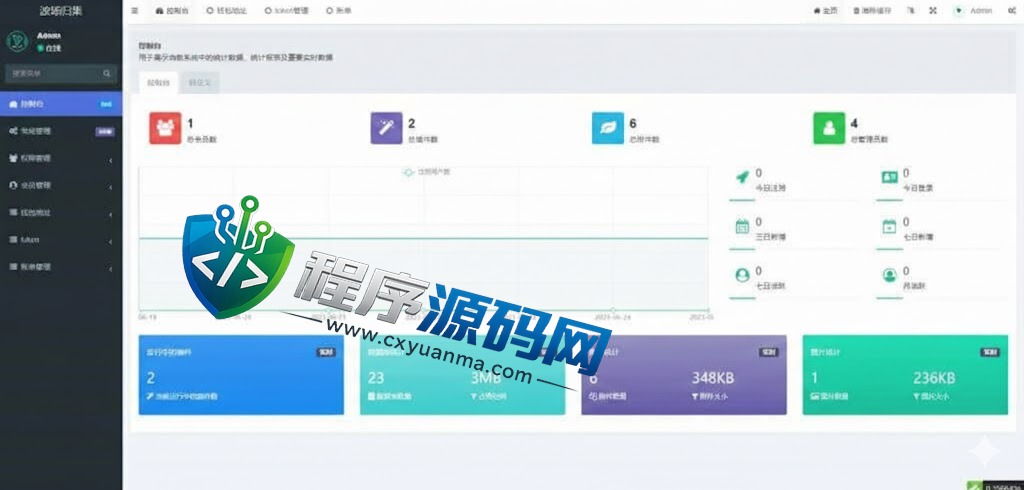Switch to the second grey panel sub-tab
The width and height of the screenshot is (1024, 490).
[x=200, y=83]
